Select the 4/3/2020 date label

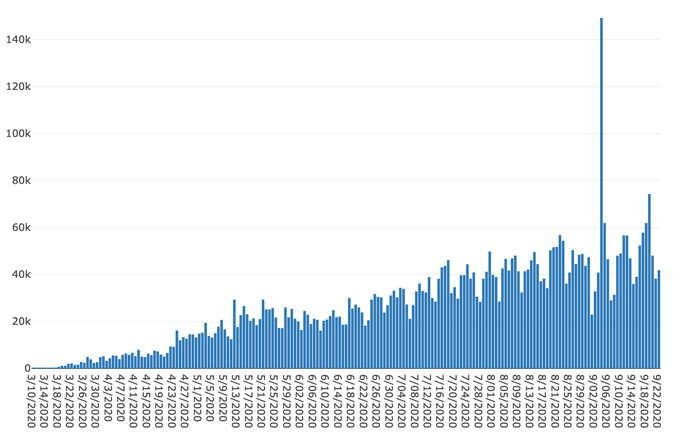pyautogui.click(x=108, y=397)
